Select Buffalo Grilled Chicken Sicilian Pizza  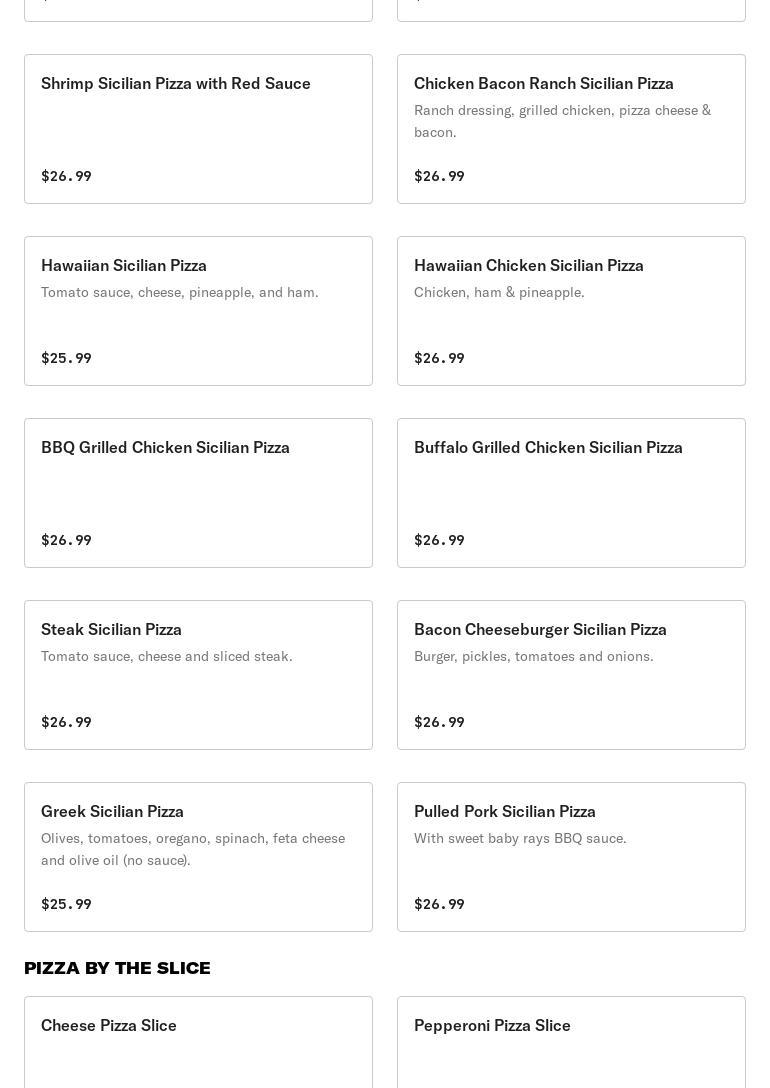point(571,493)
